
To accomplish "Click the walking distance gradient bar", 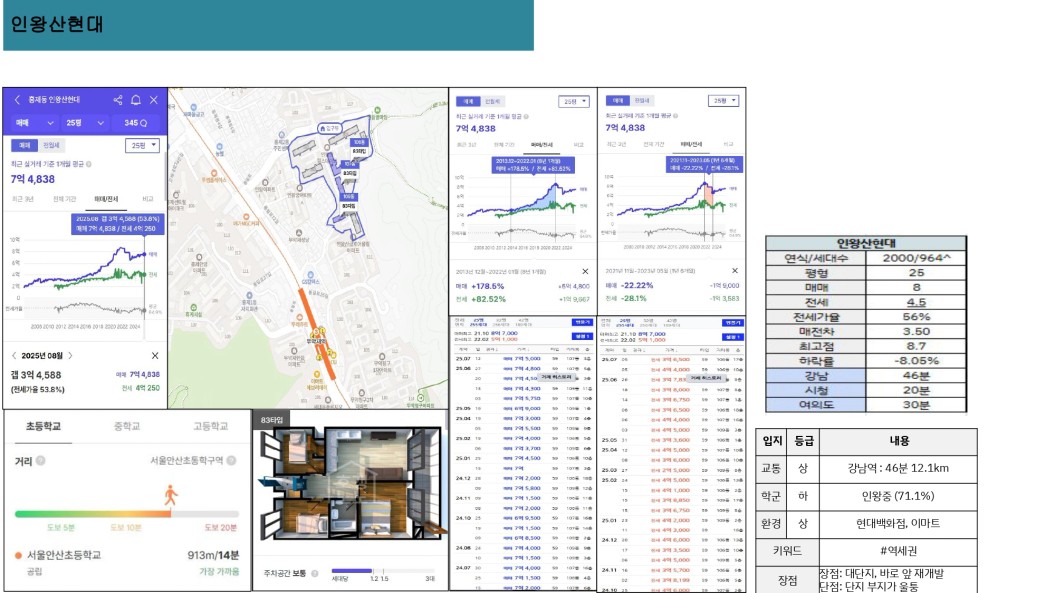I will [126, 514].
